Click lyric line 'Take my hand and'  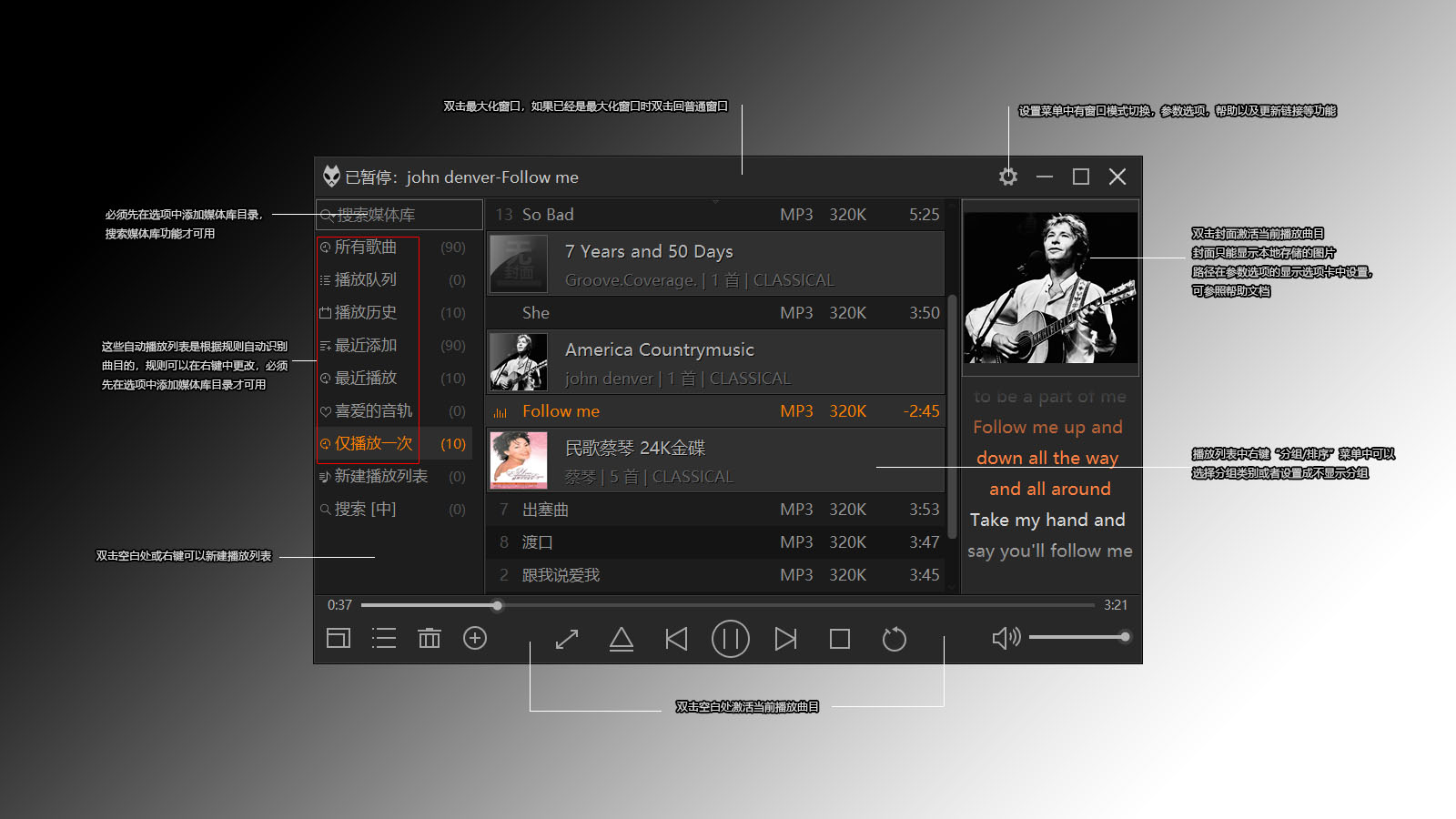(1047, 521)
